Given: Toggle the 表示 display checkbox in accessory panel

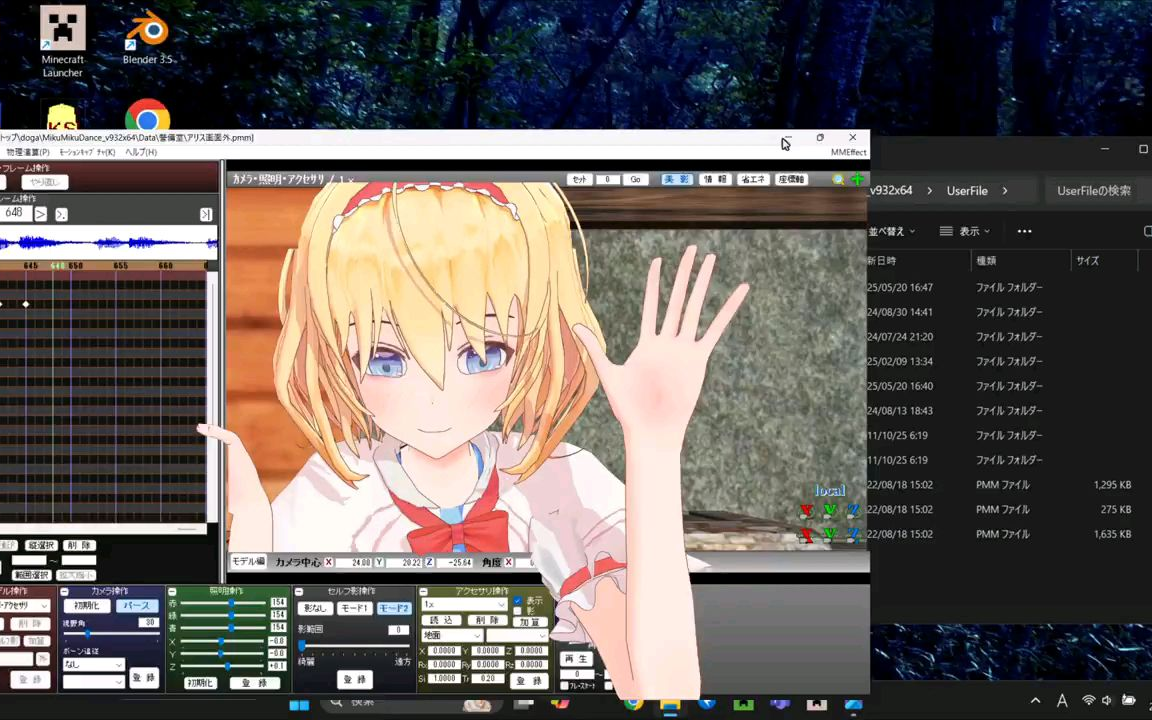Looking at the screenshot, I should 517,601.
